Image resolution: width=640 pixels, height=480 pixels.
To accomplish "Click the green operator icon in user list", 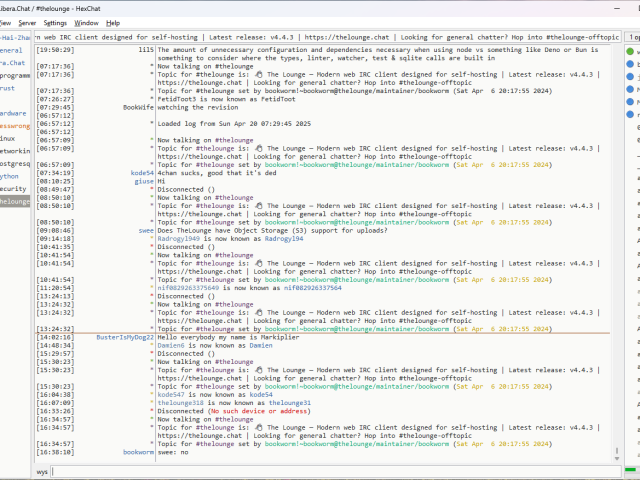I will click(x=630, y=51).
